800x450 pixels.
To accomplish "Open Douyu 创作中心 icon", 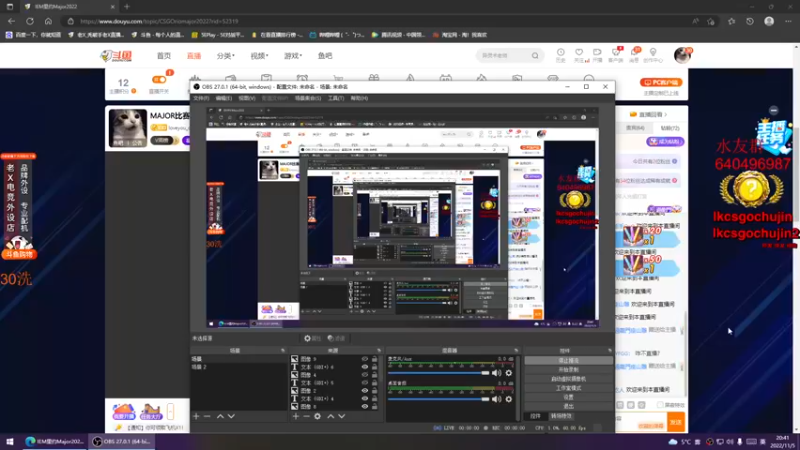I will coord(653,55).
